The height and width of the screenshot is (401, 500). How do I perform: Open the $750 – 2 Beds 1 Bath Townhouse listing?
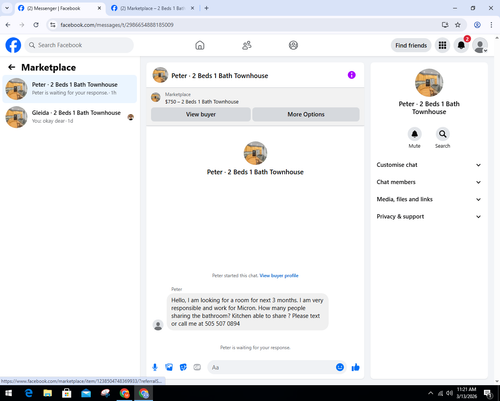point(202,102)
